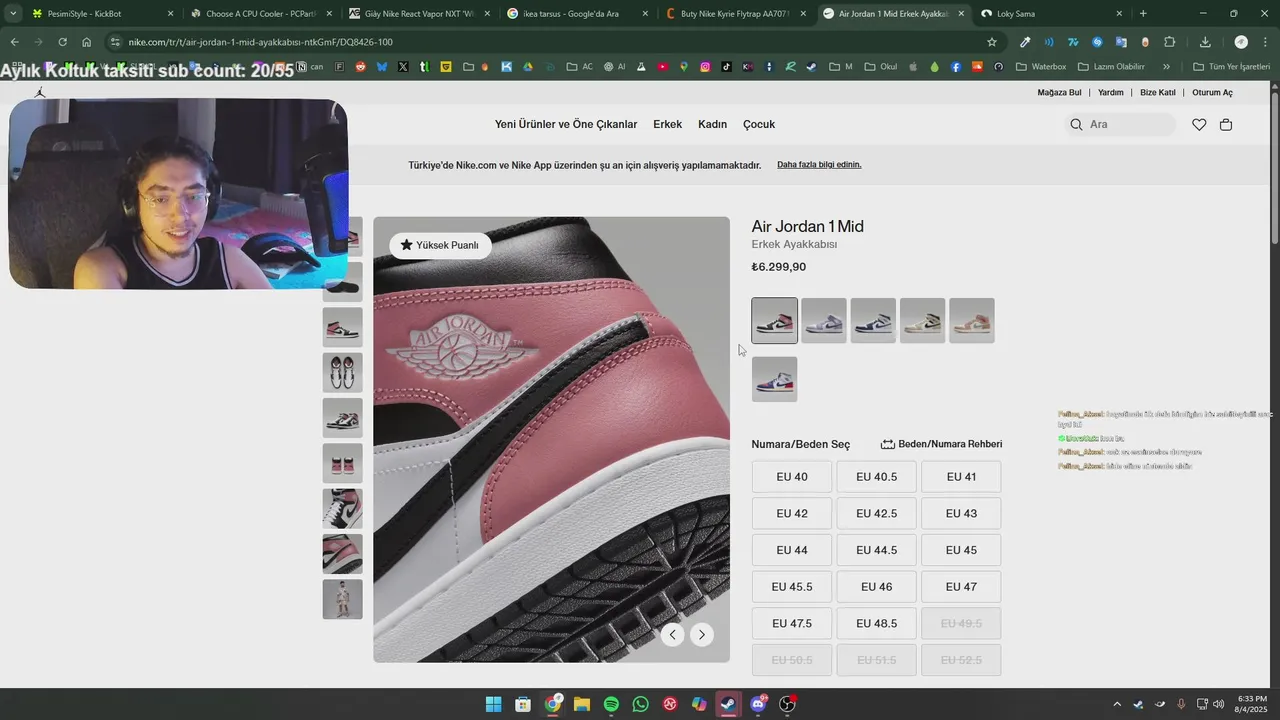The height and width of the screenshot is (720, 1280).
Task: Open the AC bookmark folder
Action: (579, 67)
